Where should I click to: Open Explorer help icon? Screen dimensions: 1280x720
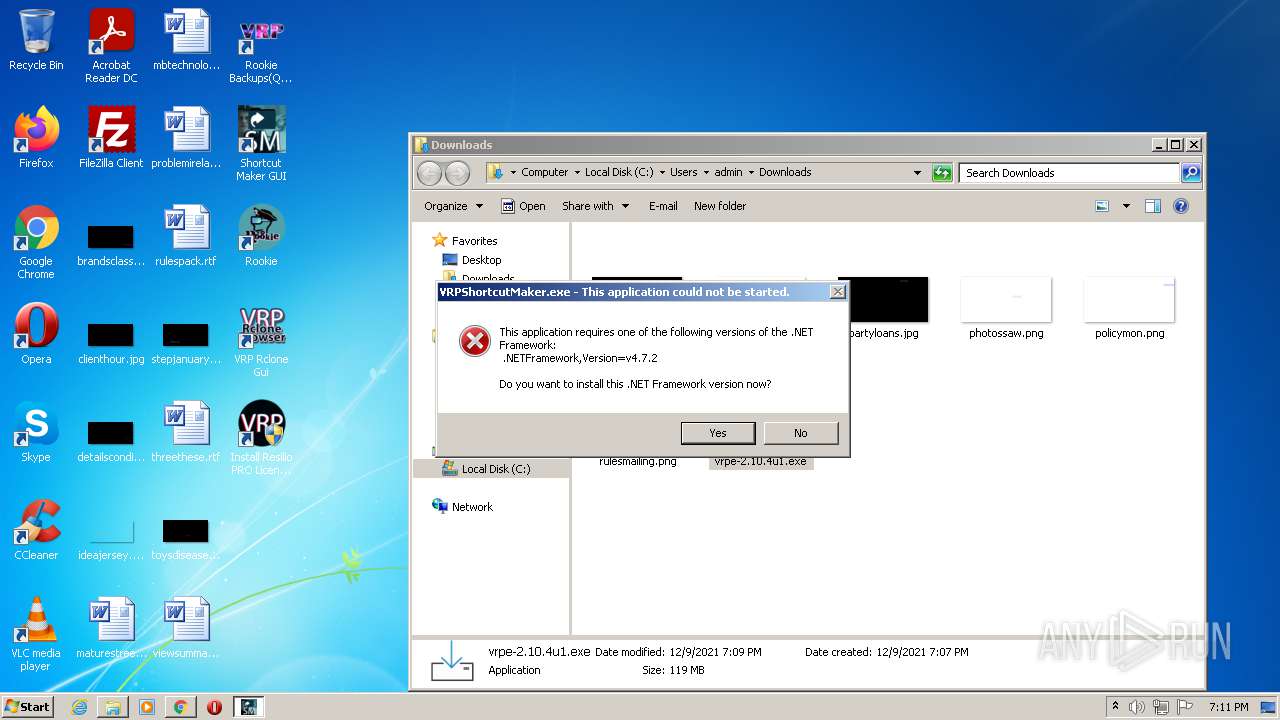(x=1181, y=206)
